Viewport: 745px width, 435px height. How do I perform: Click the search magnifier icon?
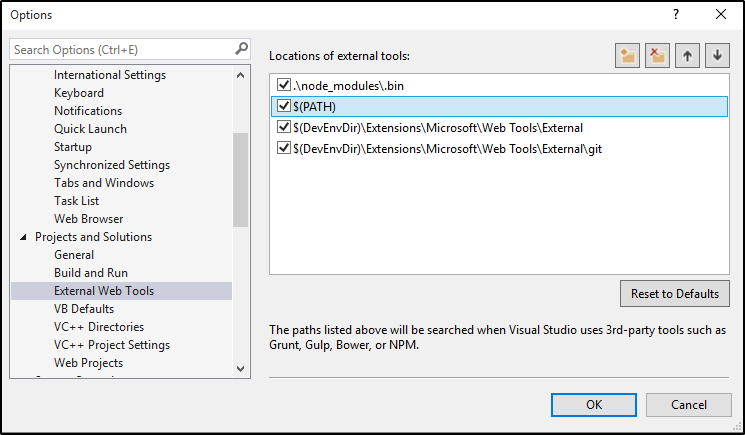pyautogui.click(x=241, y=49)
